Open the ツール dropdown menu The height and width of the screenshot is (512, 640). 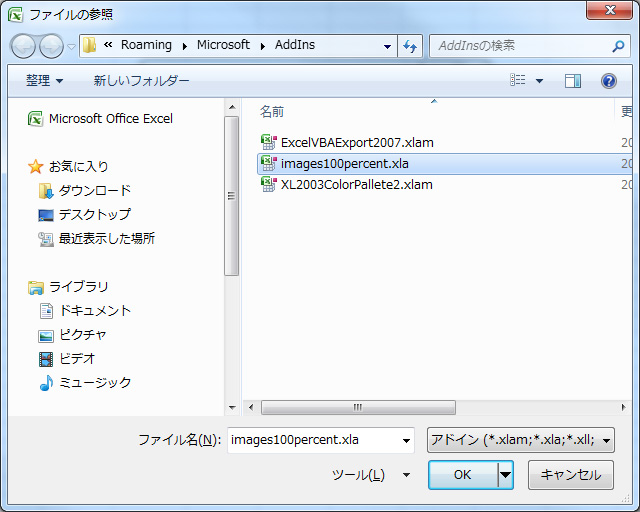(x=371, y=475)
